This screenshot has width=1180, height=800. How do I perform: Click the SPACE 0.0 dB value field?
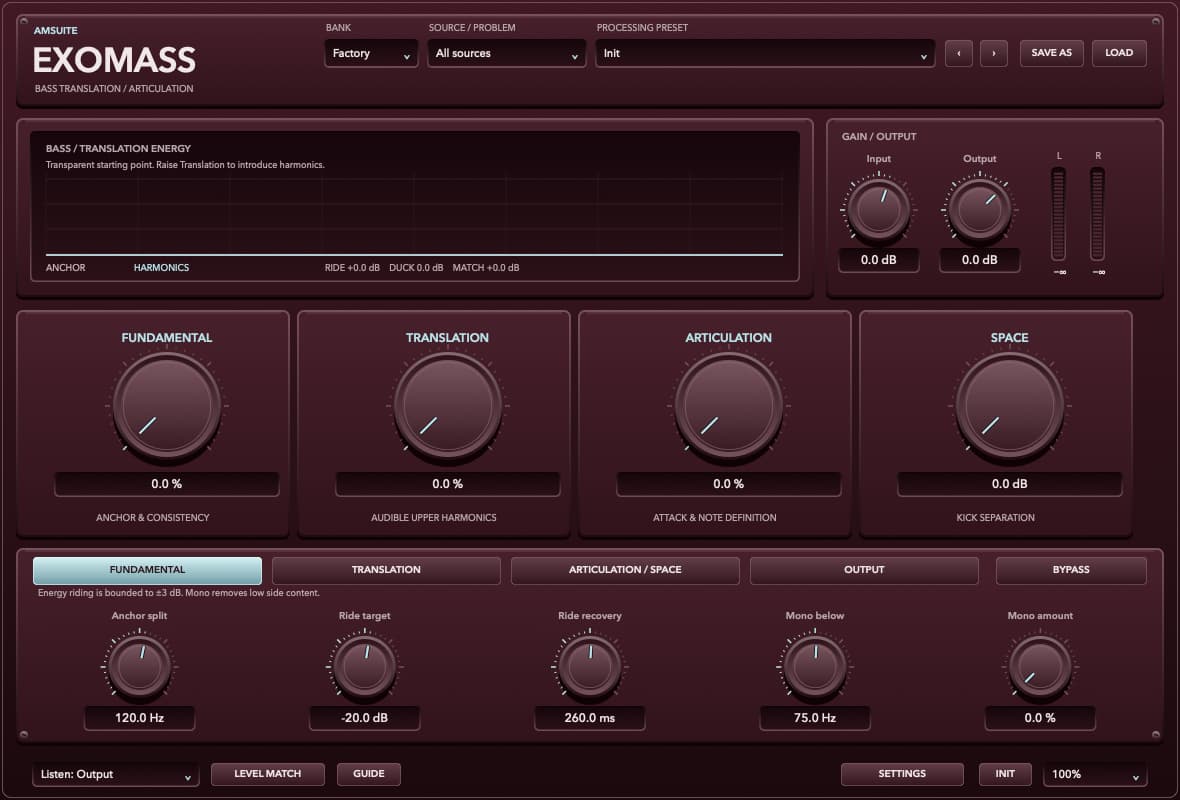click(1009, 484)
